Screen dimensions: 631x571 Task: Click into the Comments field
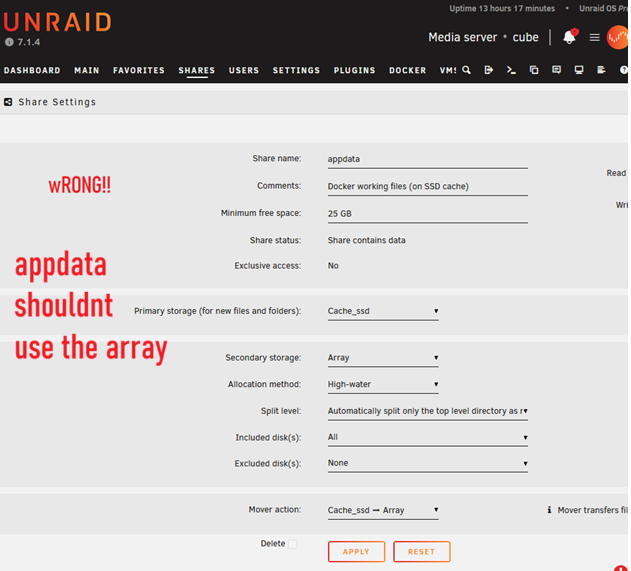[x=428, y=187]
